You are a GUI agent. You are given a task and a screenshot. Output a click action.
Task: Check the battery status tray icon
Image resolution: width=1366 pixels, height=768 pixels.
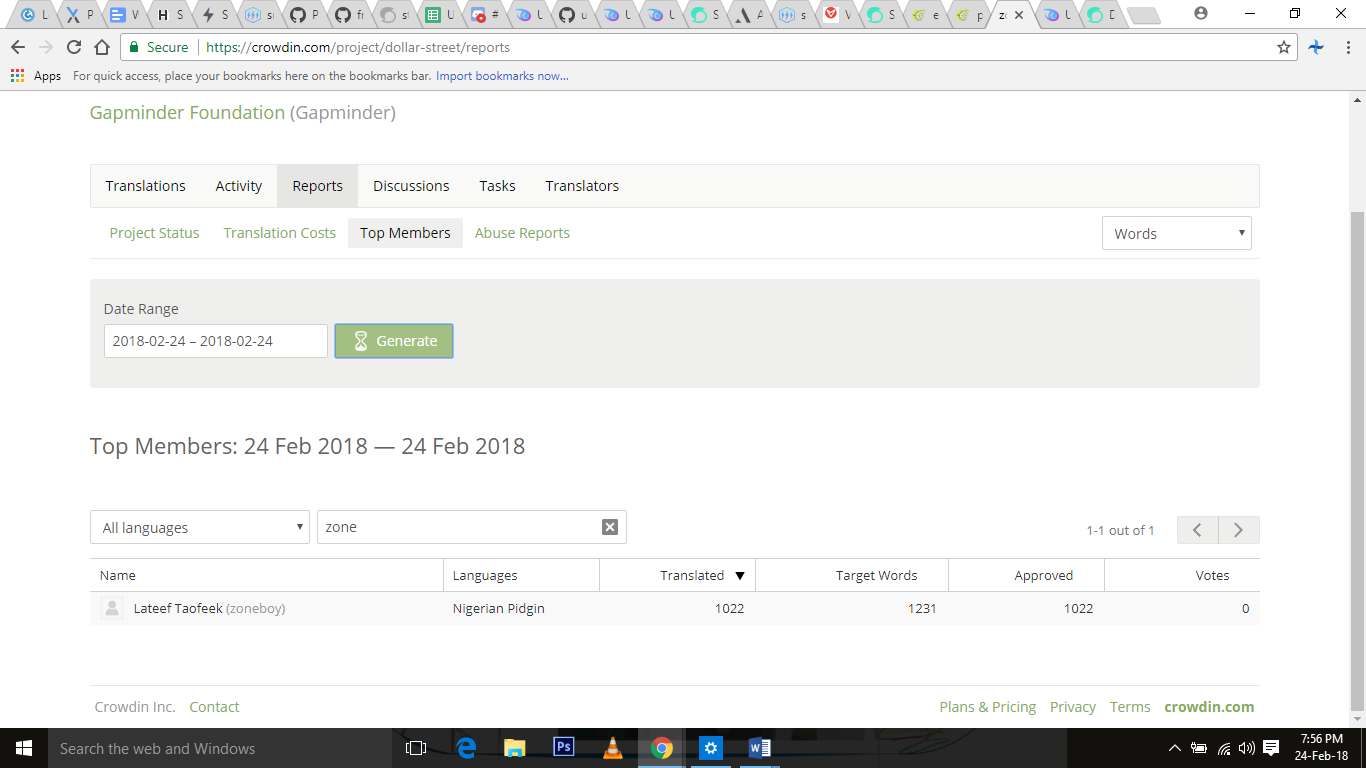[x=1199, y=748]
